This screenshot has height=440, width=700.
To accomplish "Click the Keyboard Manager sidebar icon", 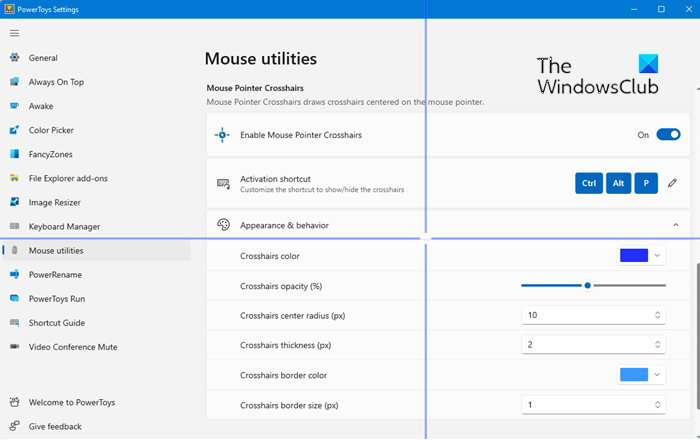I will pos(14,227).
